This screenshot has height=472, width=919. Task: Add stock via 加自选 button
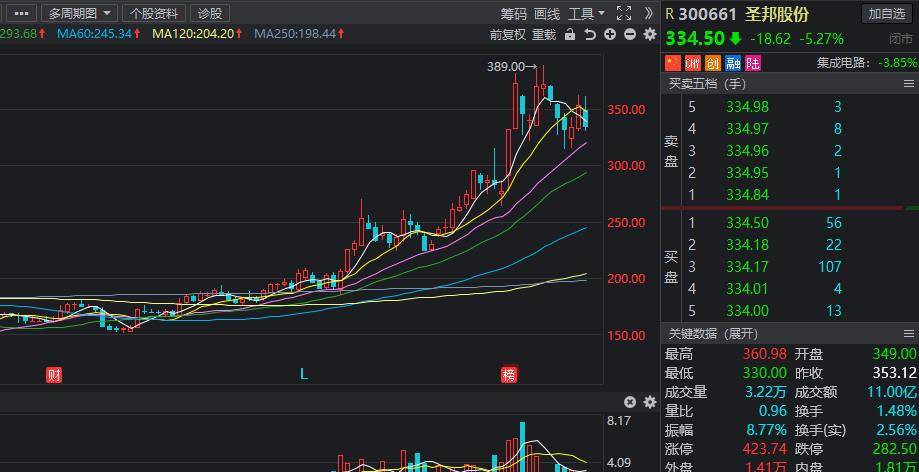(x=887, y=13)
